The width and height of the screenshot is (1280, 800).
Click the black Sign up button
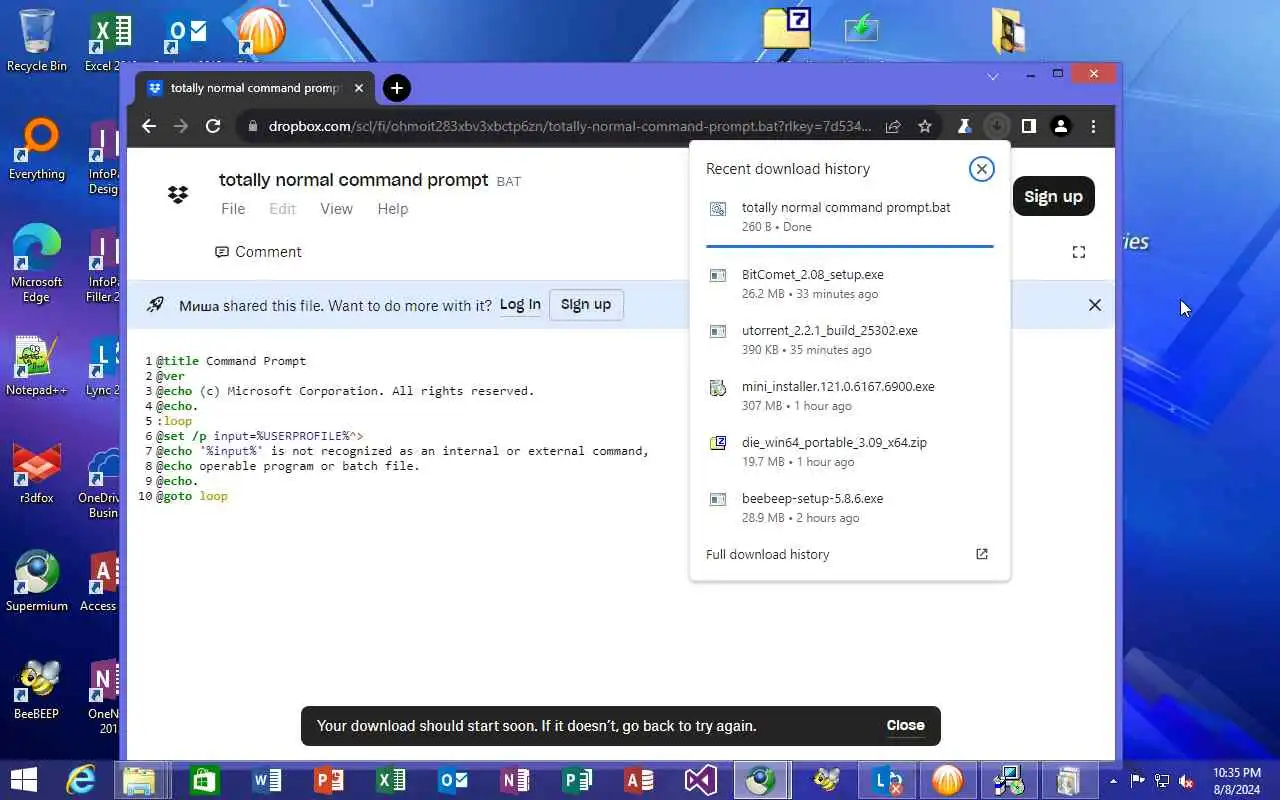pos(1053,196)
